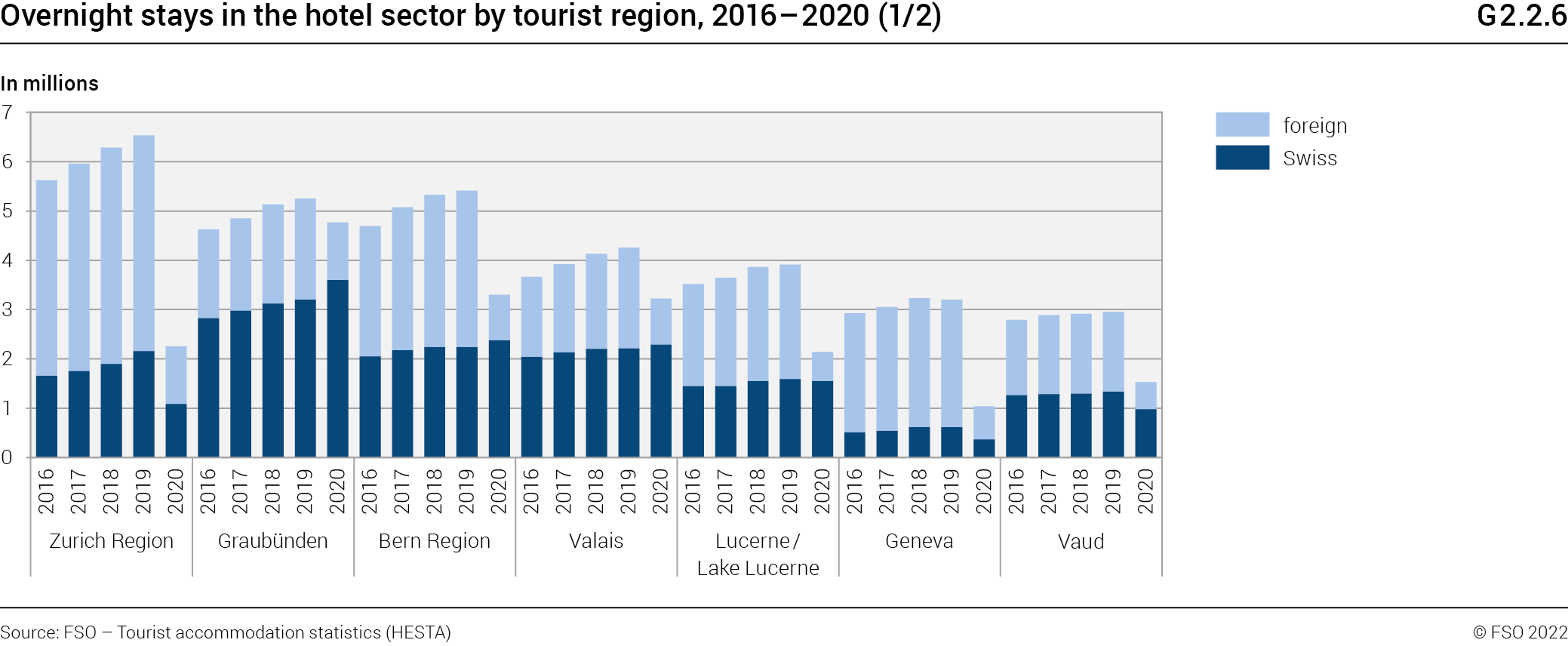Click the Vaud 2016 Swiss bar segment

tap(1016, 426)
